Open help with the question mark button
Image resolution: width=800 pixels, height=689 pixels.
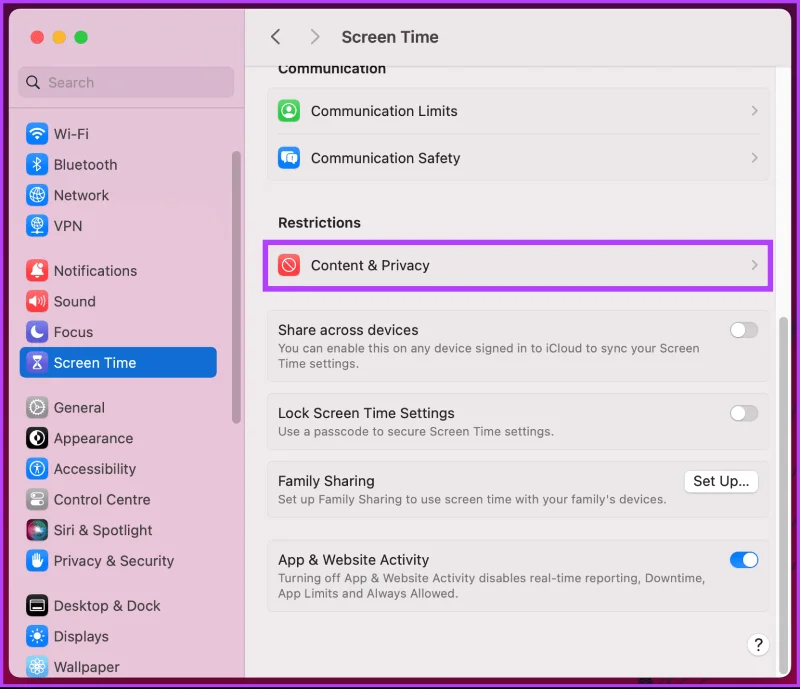point(758,645)
